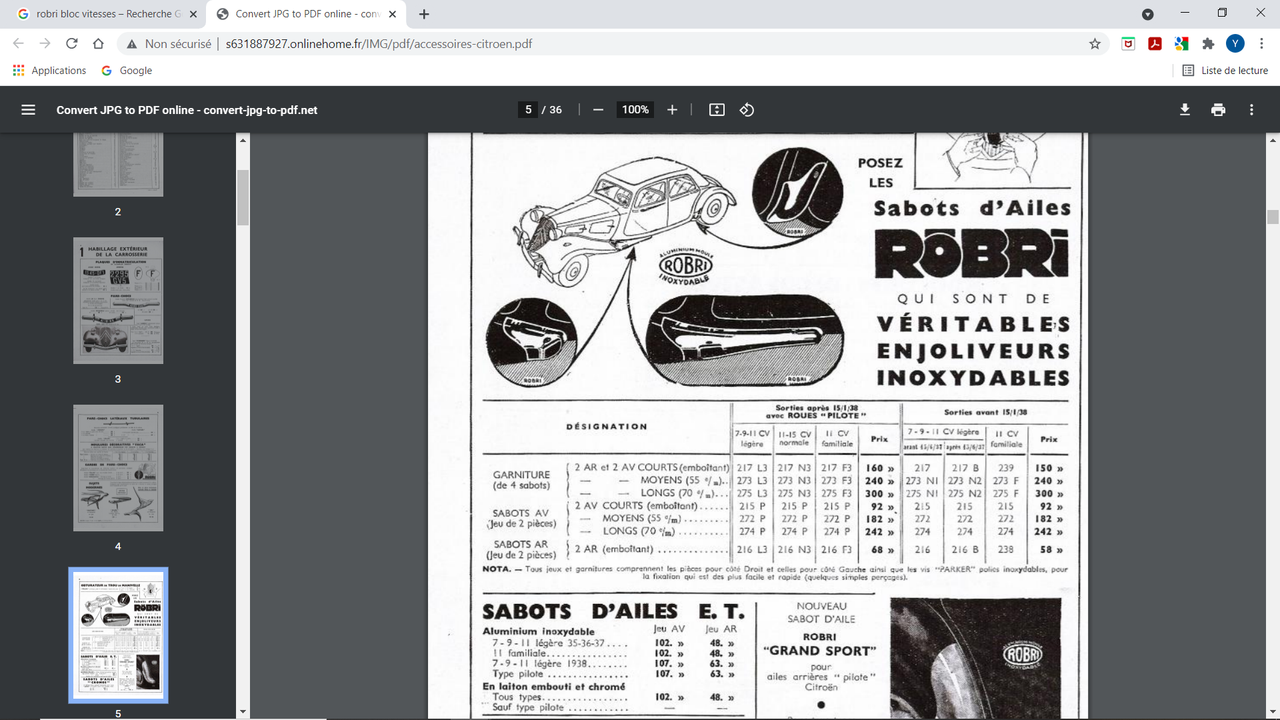
Task: Click the "GRAND SPORT" text
Action: [x=819, y=651]
